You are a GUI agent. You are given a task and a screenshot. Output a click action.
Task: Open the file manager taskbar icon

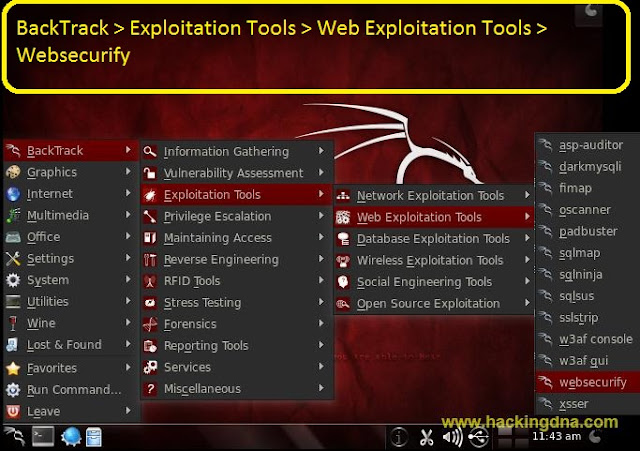(x=94, y=437)
